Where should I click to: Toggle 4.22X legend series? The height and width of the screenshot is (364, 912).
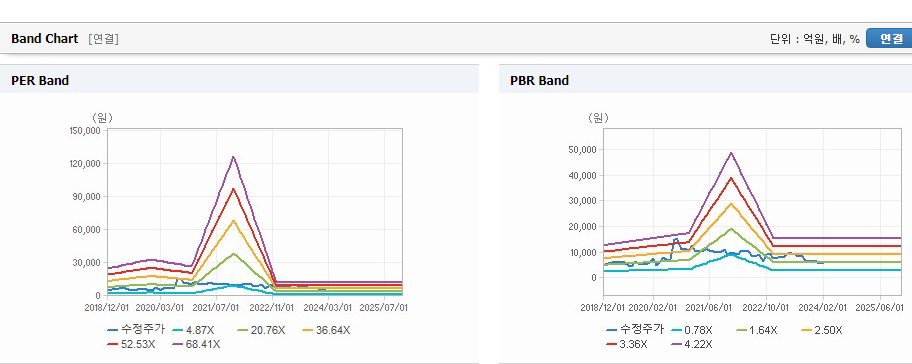tap(692, 344)
